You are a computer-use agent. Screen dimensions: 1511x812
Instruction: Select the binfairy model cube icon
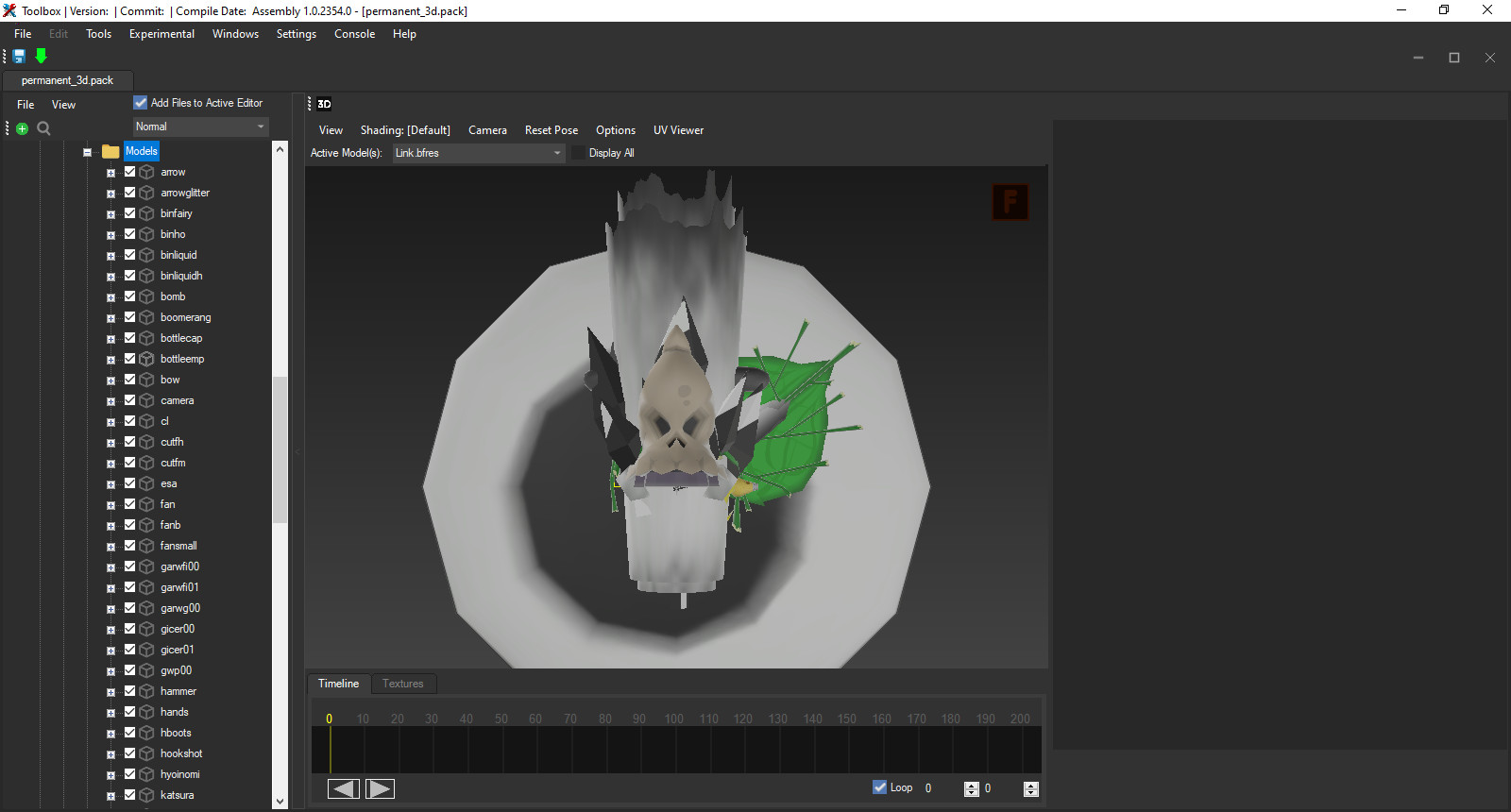click(146, 213)
